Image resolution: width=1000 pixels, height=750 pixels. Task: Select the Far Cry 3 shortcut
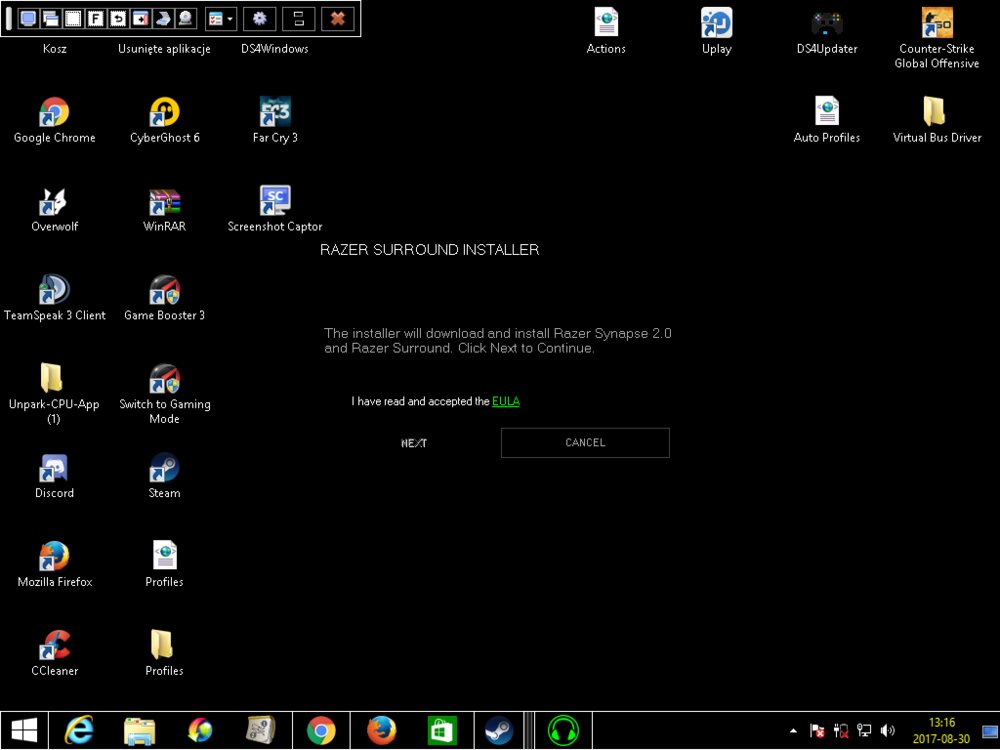(275, 120)
